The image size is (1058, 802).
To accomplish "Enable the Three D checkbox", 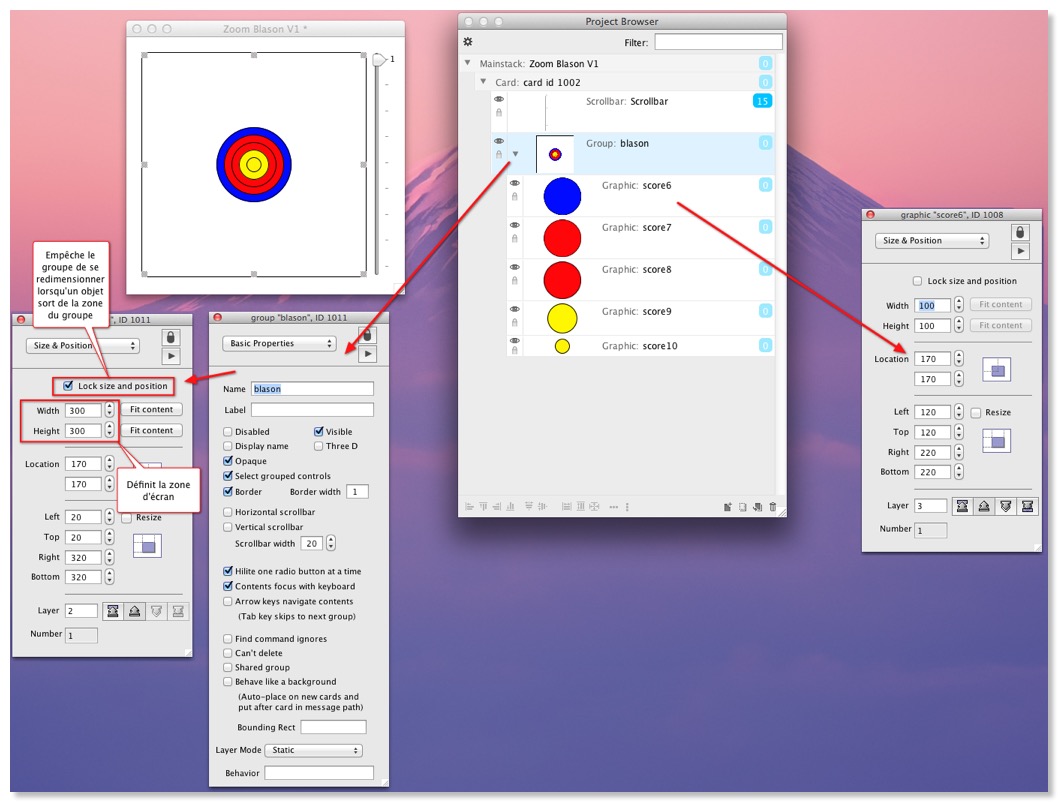I will click(x=319, y=446).
